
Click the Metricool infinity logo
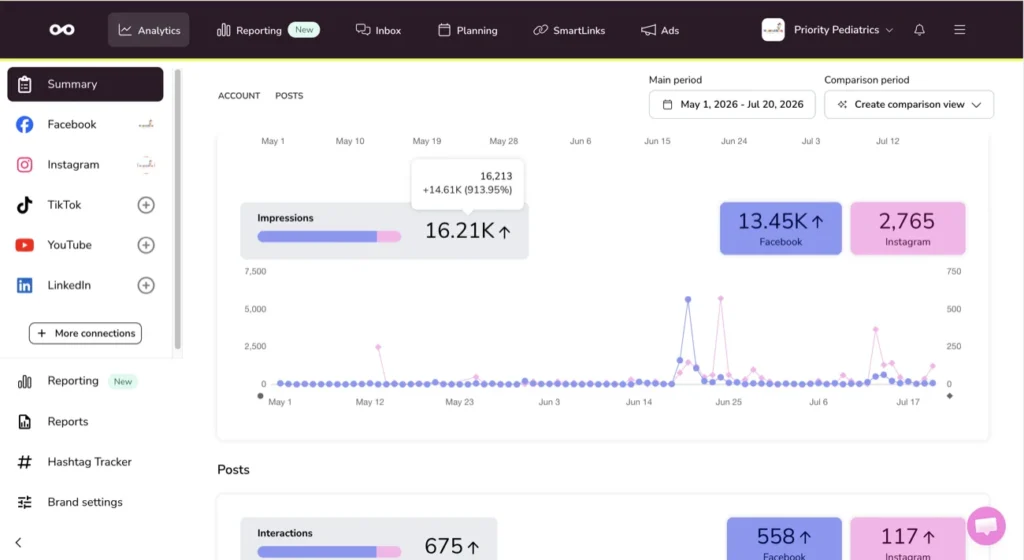pos(62,29)
